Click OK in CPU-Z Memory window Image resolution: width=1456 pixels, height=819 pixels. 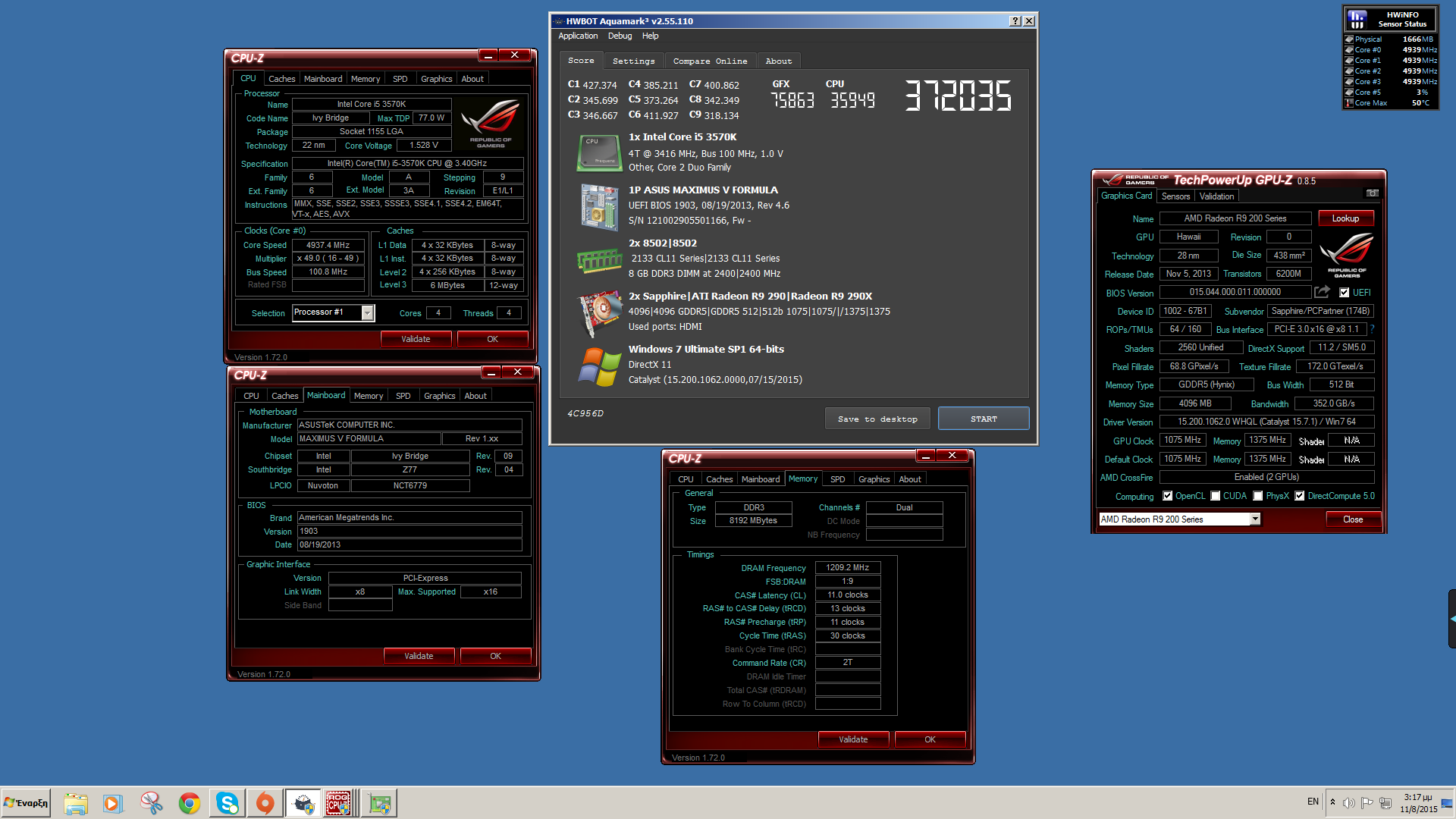pyautogui.click(x=930, y=739)
